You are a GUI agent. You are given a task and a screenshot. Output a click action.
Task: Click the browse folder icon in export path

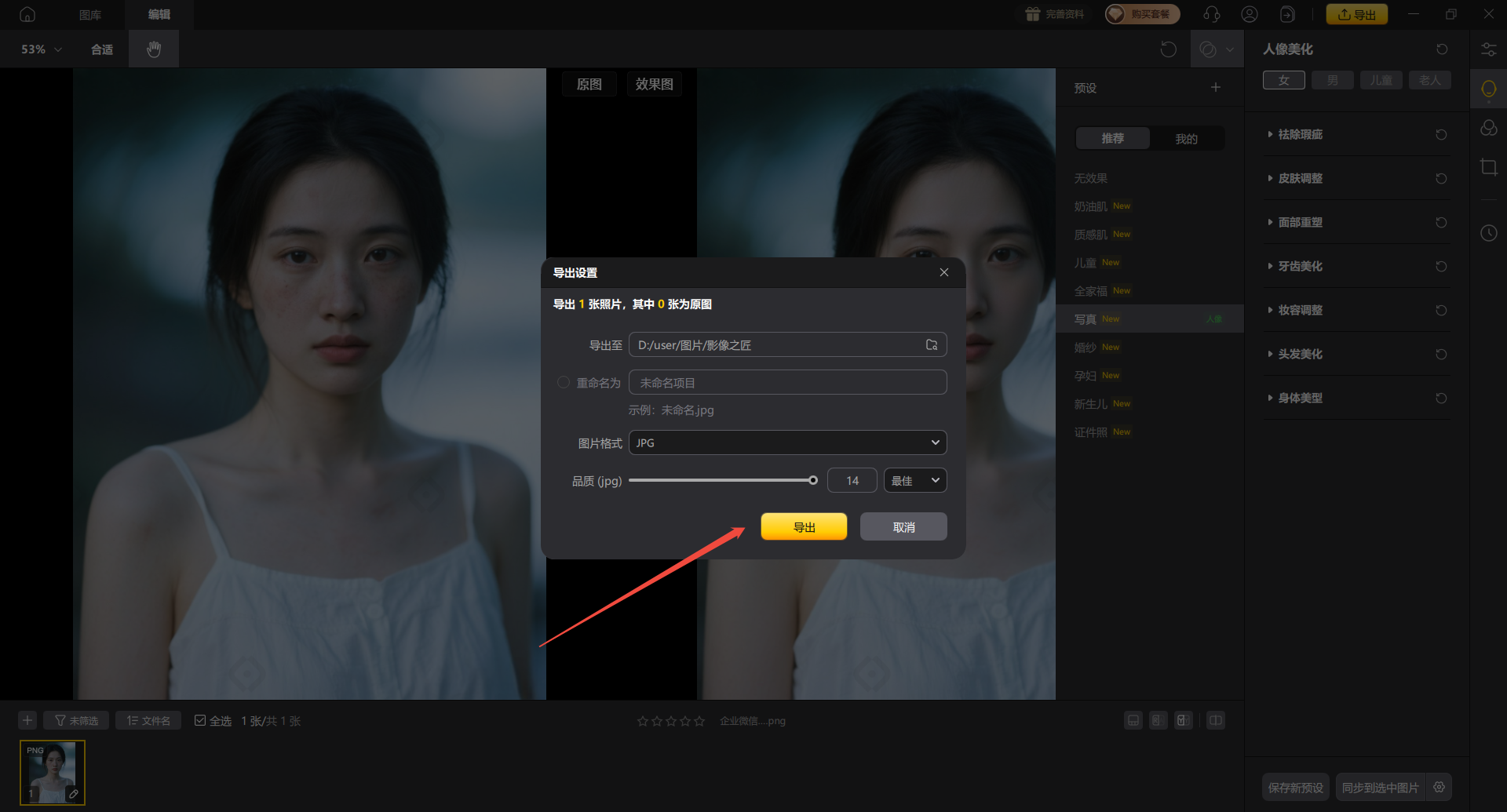932,345
